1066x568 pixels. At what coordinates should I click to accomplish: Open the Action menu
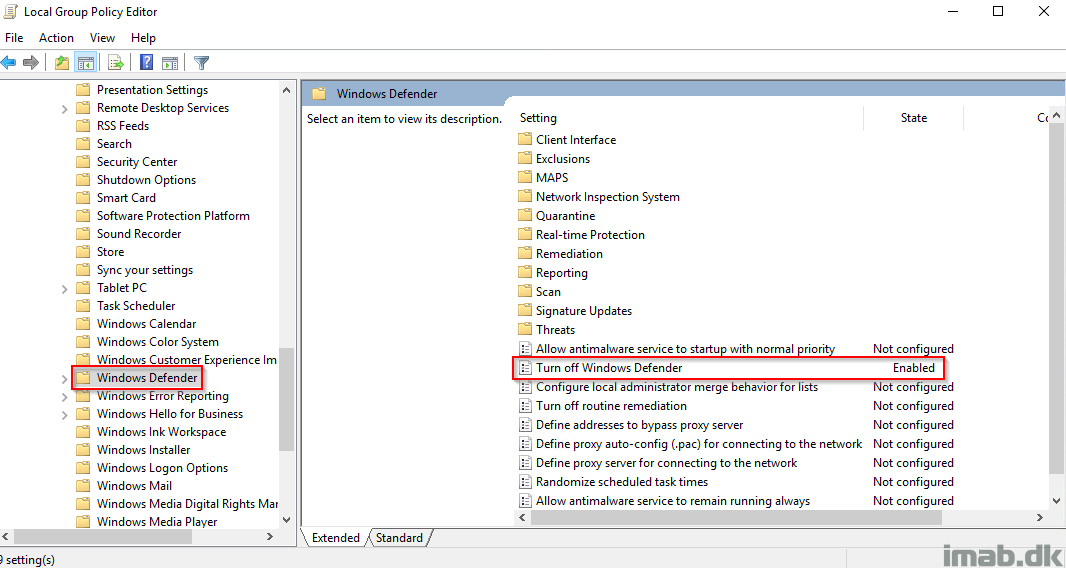click(x=56, y=38)
